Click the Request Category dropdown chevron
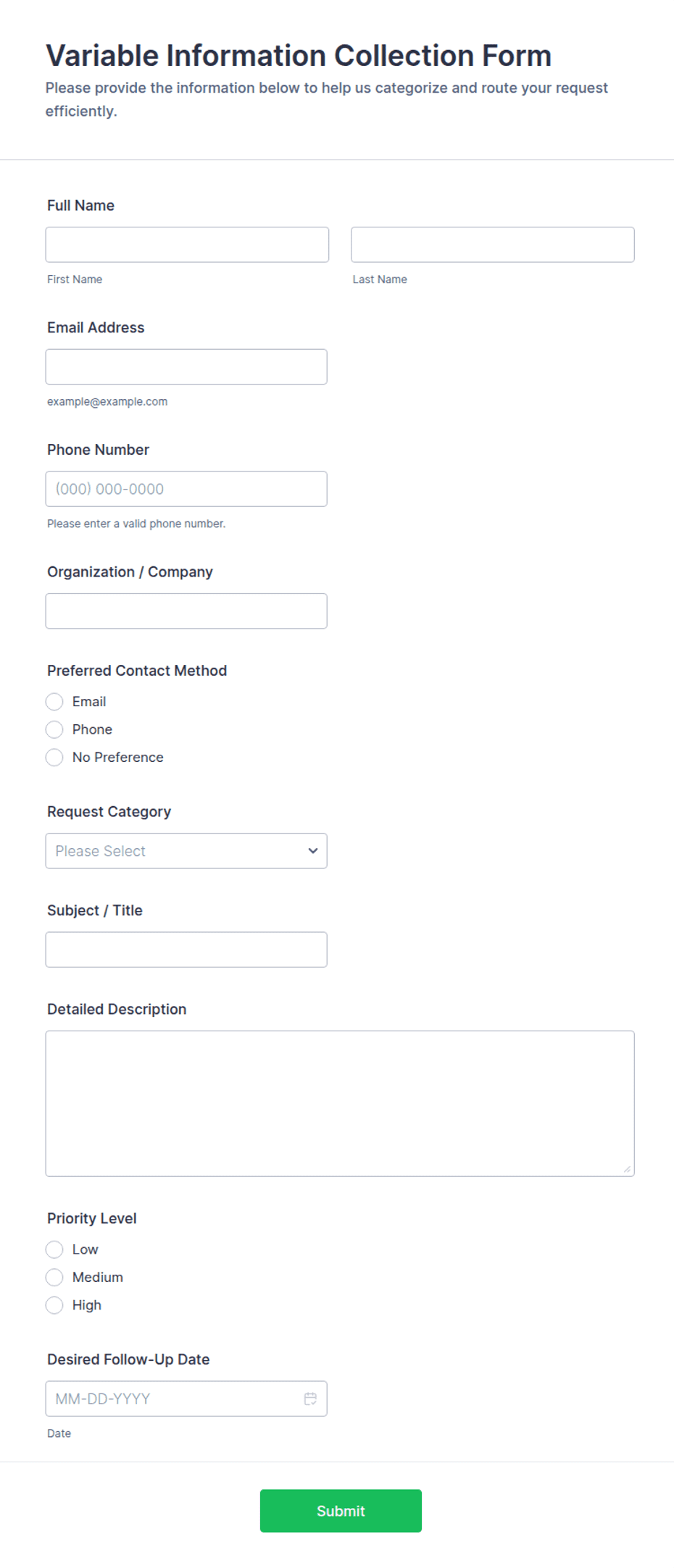This screenshot has height=1568, width=674. 313,851
